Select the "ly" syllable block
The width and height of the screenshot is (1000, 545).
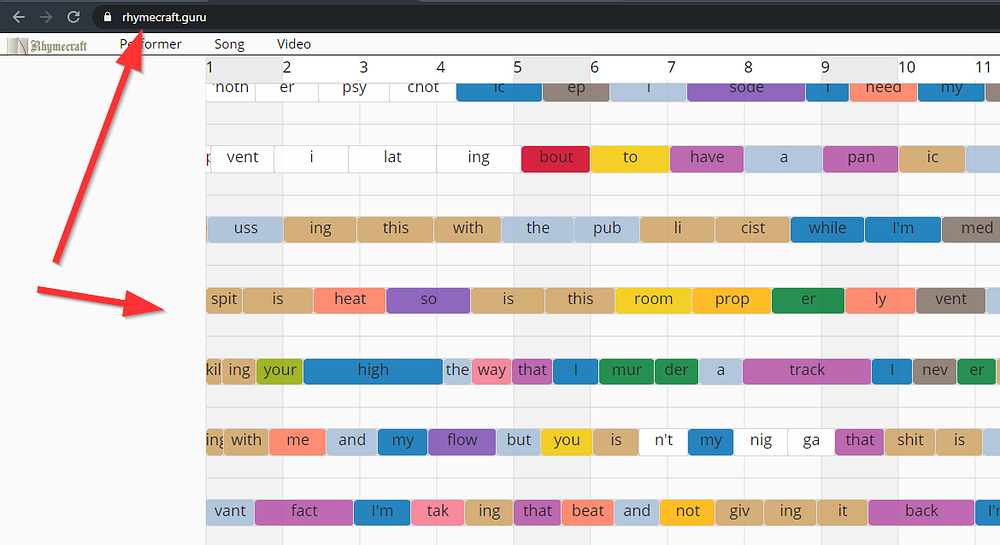click(x=880, y=300)
